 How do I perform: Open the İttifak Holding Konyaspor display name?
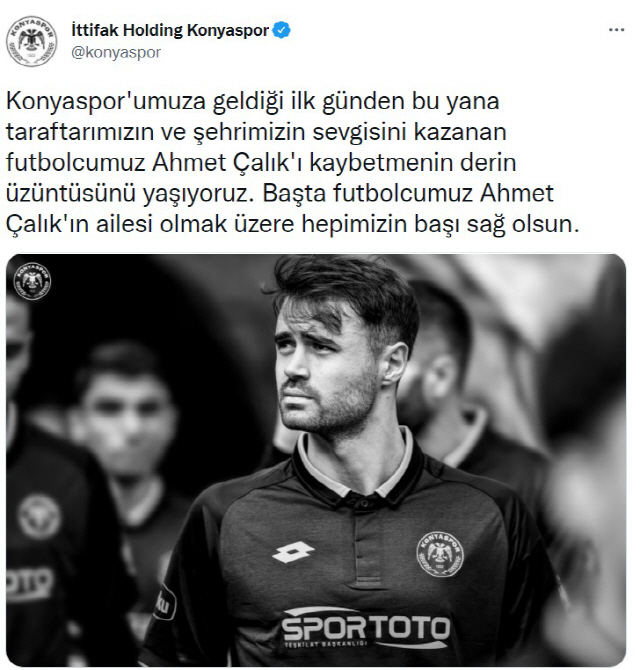tap(170, 30)
